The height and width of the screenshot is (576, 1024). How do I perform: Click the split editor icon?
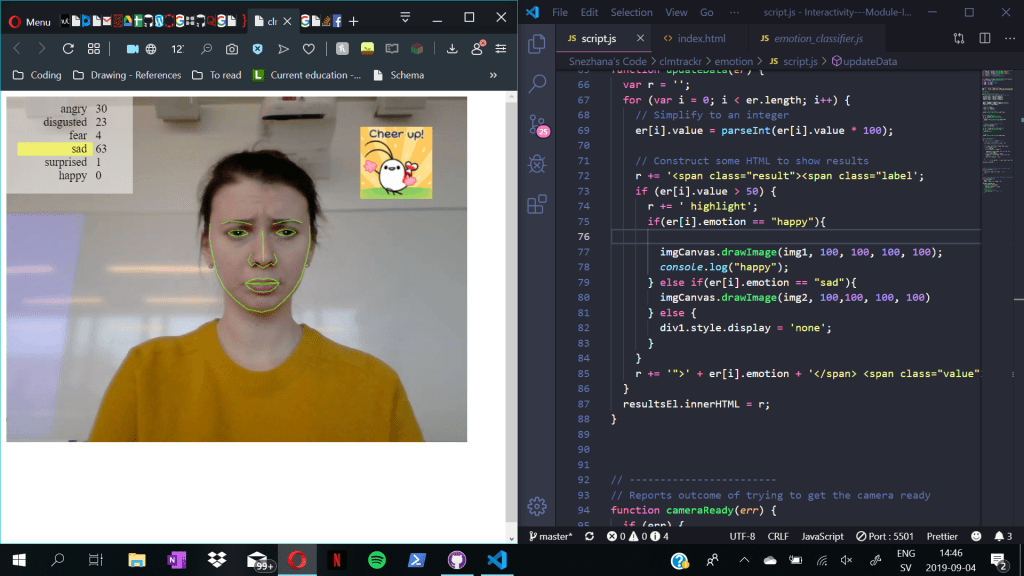pyautogui.click(x=984, y=38)
